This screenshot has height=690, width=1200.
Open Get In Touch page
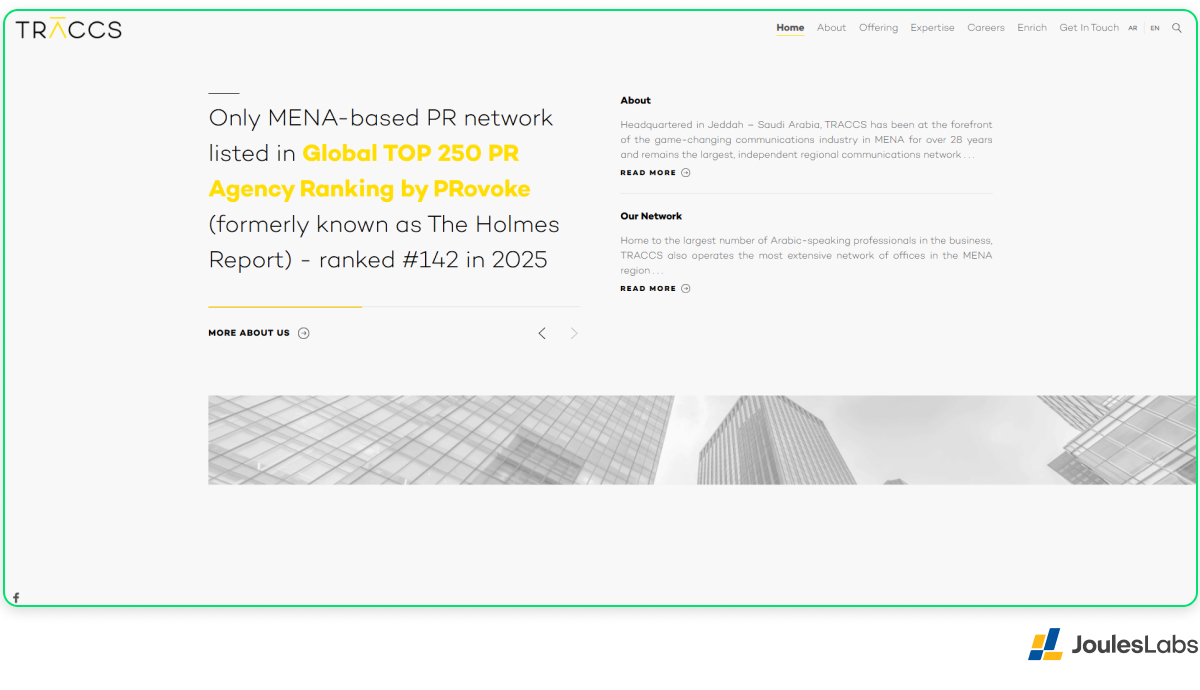[1089, 28]
